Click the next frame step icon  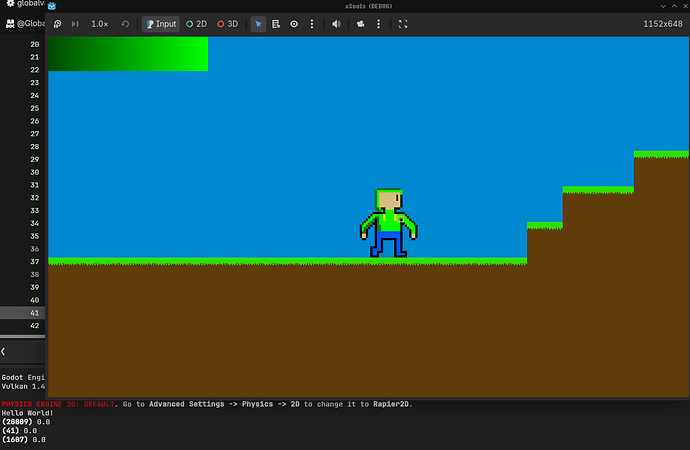pyautogui.click(x=75, y=24)
